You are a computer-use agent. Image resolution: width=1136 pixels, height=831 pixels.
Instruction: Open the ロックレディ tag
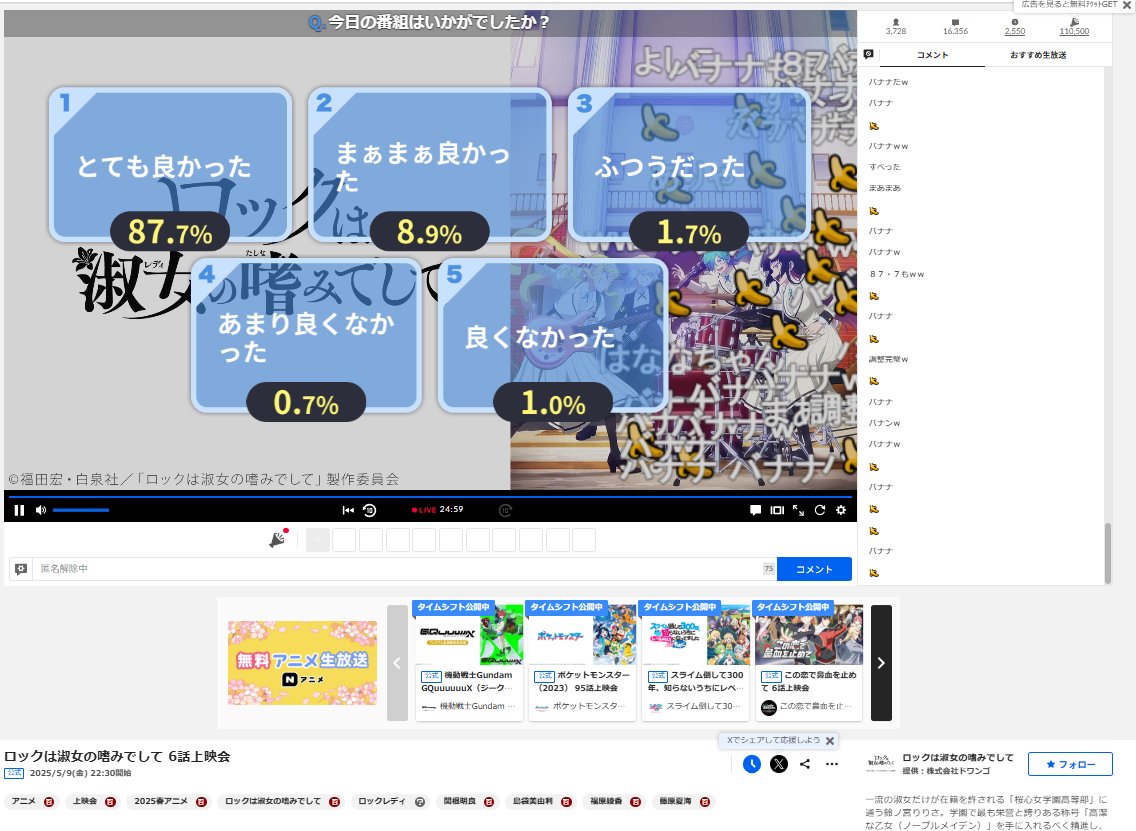[x=382, y=801]
